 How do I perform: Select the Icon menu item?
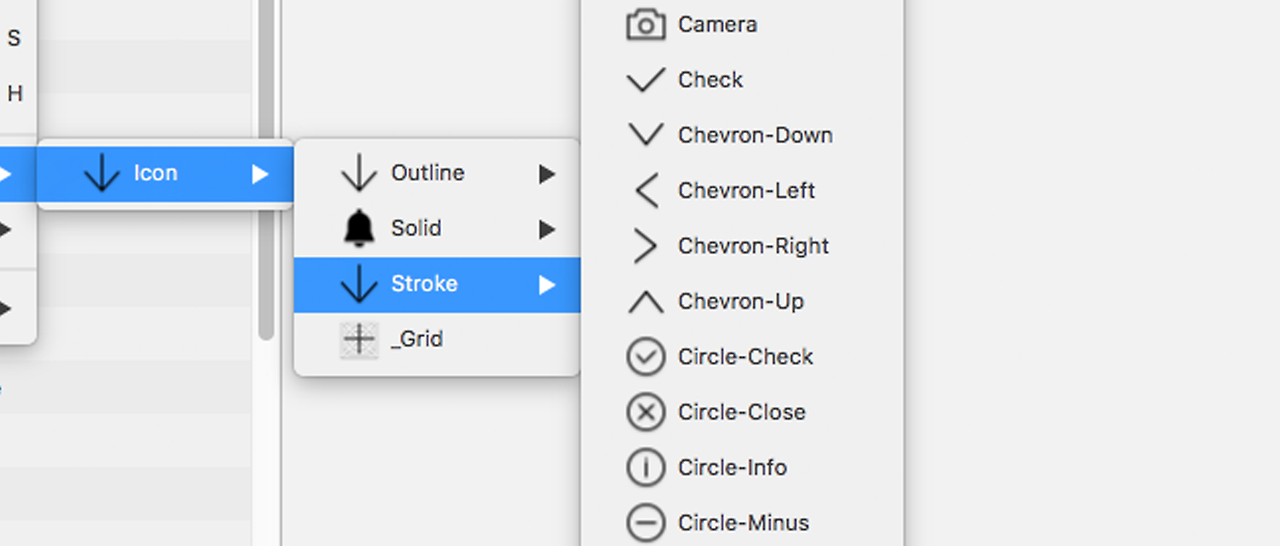[156, 174]
